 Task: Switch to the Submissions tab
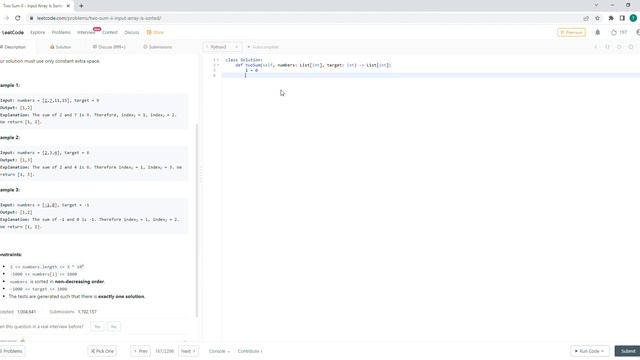(158, 47)
